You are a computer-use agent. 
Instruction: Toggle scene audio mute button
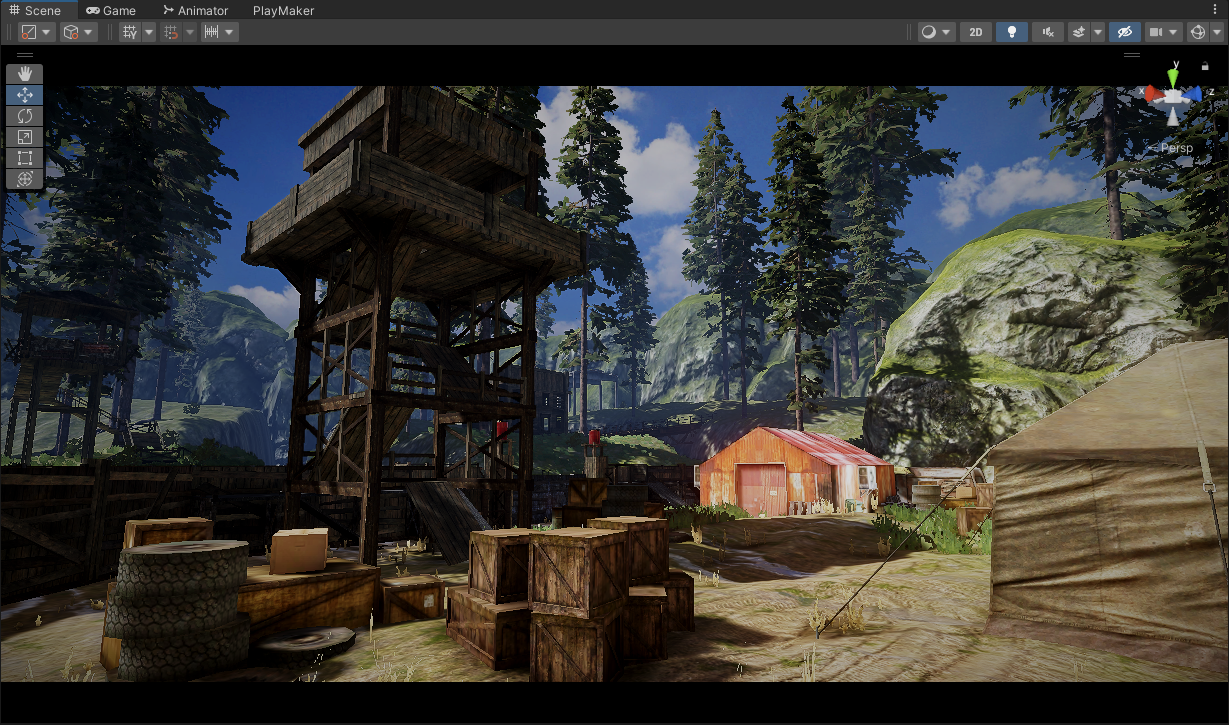point(1047,32)
